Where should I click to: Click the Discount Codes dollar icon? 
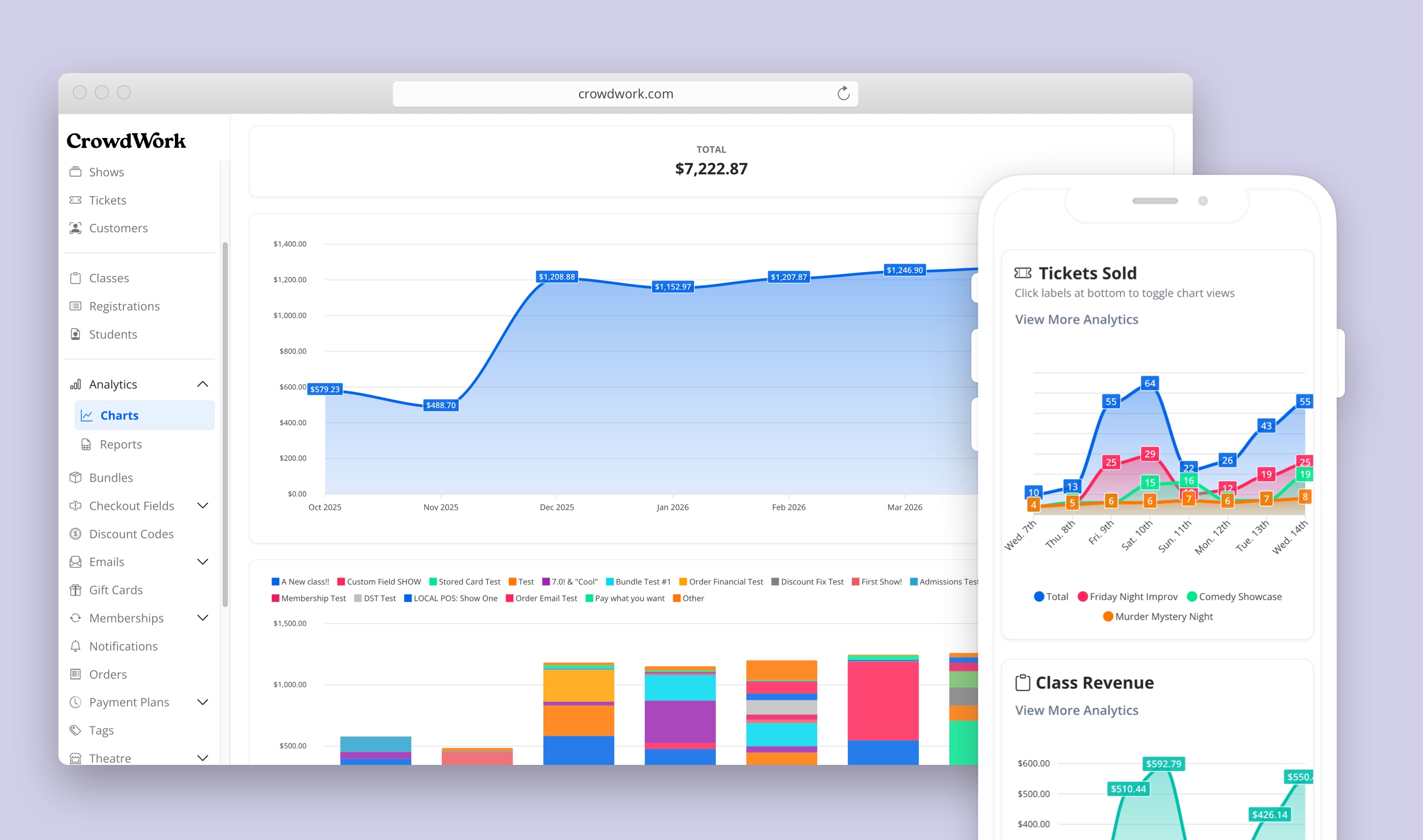click(75, 534)
